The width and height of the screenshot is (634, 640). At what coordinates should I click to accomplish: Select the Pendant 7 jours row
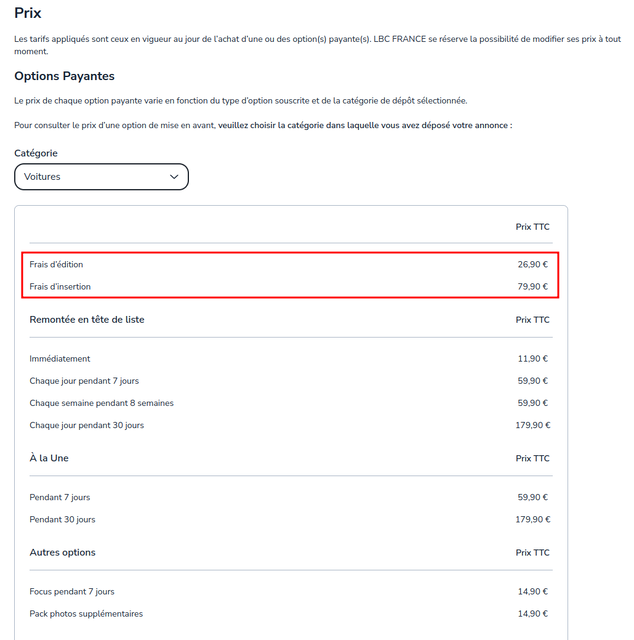point(291,497)
